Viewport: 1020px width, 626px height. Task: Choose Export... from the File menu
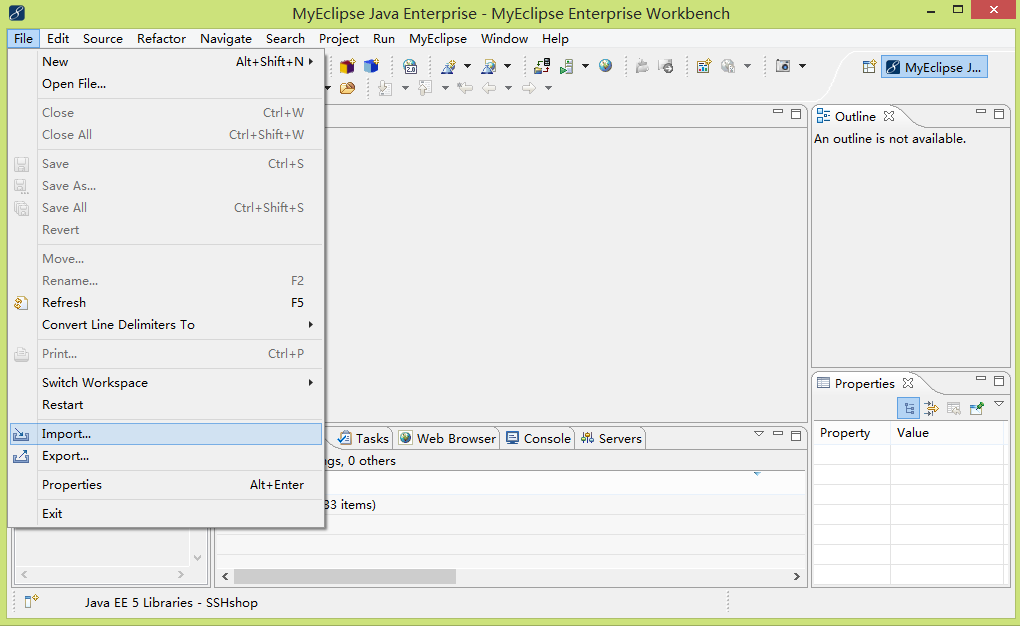pos(166,456)
